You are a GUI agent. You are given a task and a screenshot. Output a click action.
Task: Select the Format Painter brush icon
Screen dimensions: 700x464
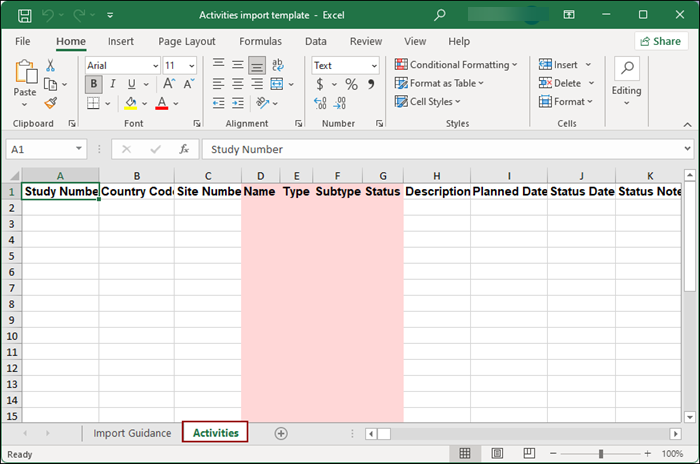51,103
